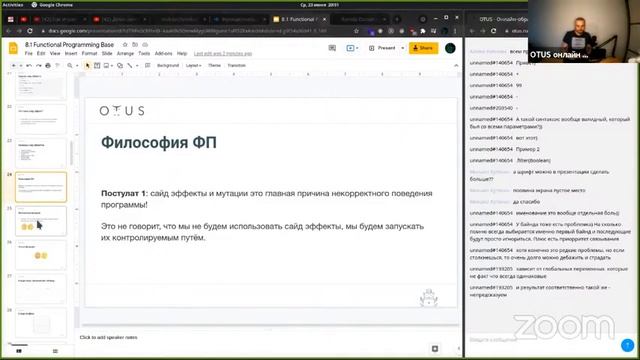
Task: Click the yellow Share button
Action: coord(424,48)
